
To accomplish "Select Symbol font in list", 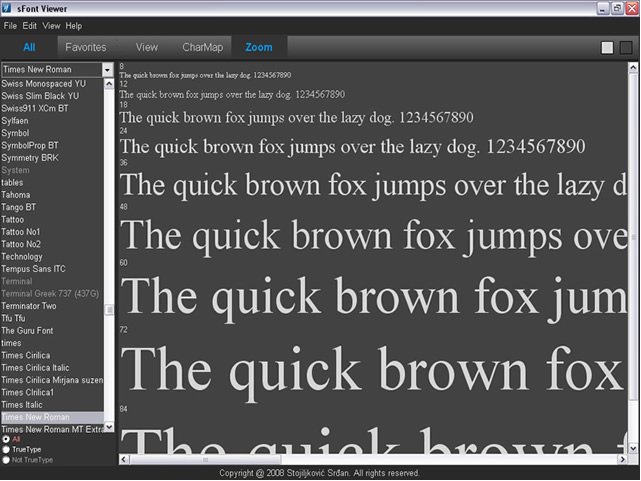I will click(x=52, y=133).
